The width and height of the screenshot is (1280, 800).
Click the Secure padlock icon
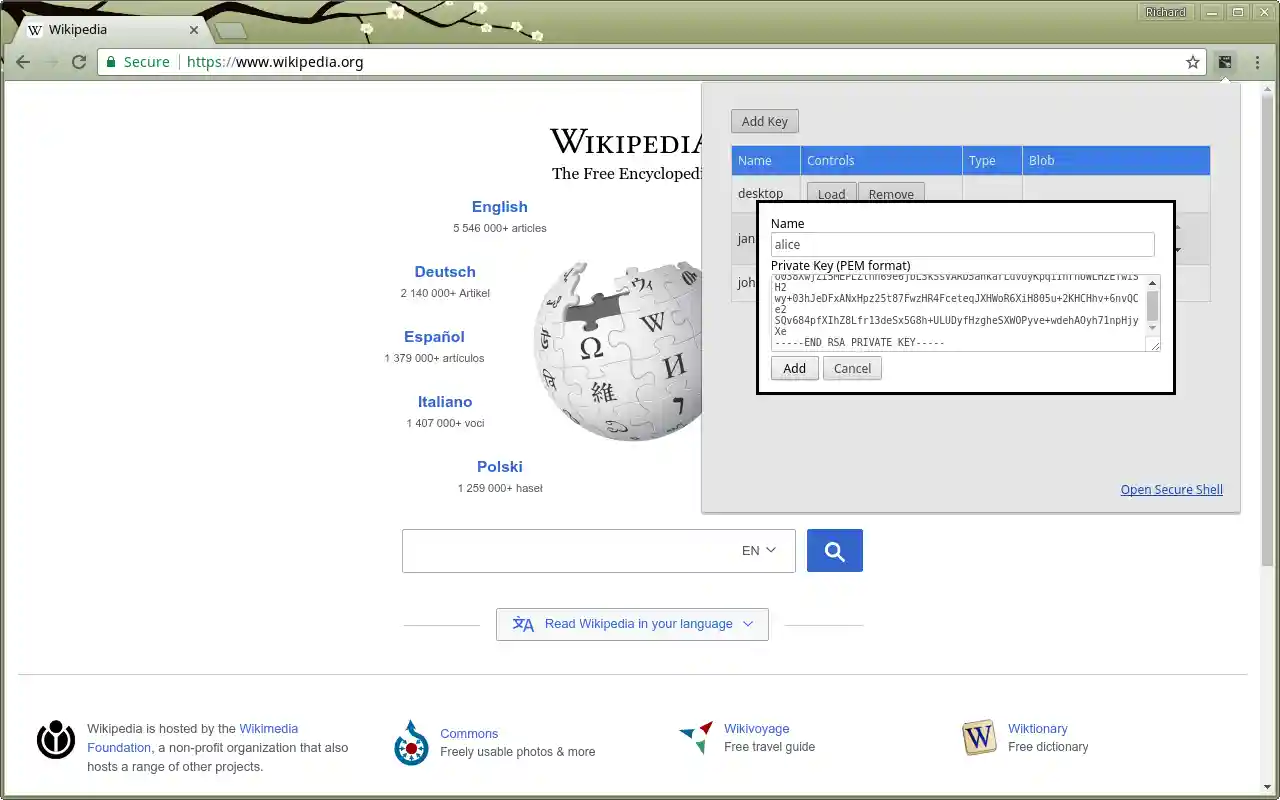click(110, 61)
